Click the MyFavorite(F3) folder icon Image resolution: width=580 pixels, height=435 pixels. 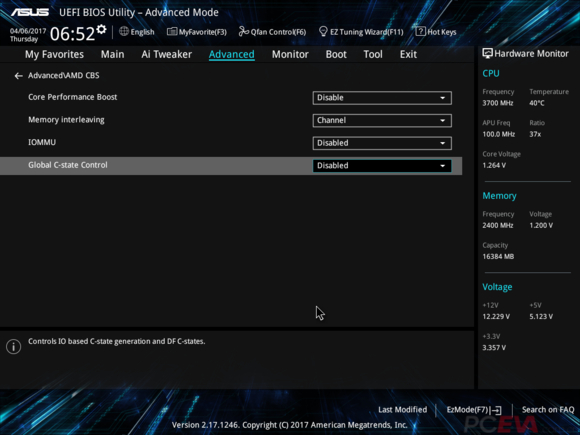coord(172,32)
